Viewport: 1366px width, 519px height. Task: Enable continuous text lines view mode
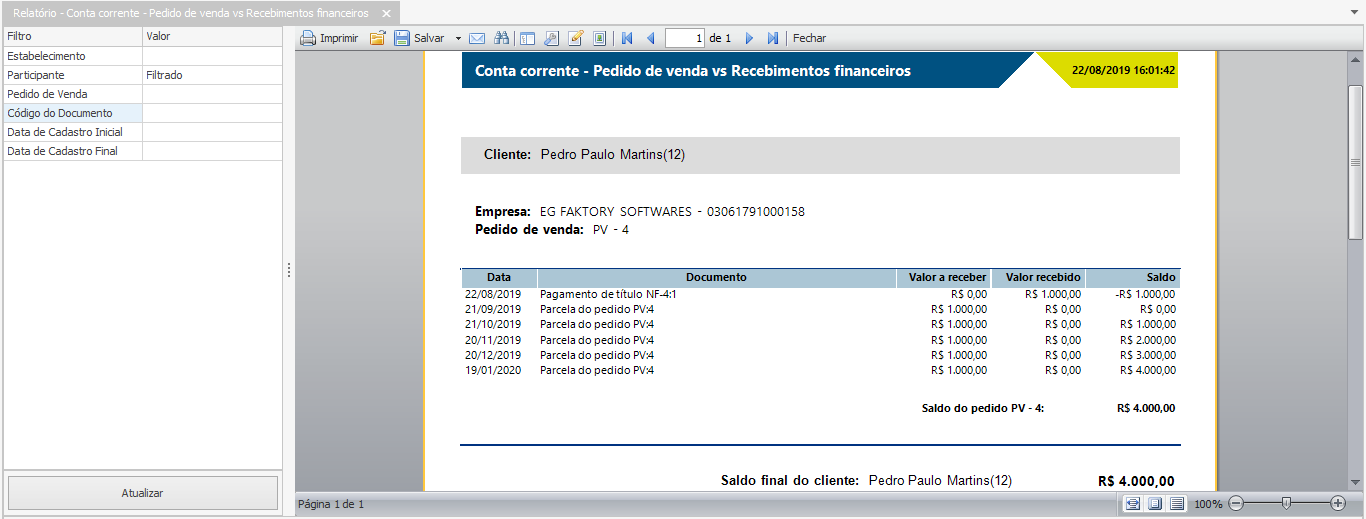[x=1177, y=504]
